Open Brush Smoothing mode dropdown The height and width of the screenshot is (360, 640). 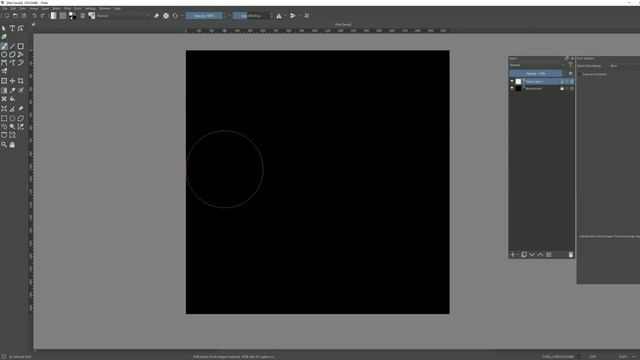(x=624, y=66)
